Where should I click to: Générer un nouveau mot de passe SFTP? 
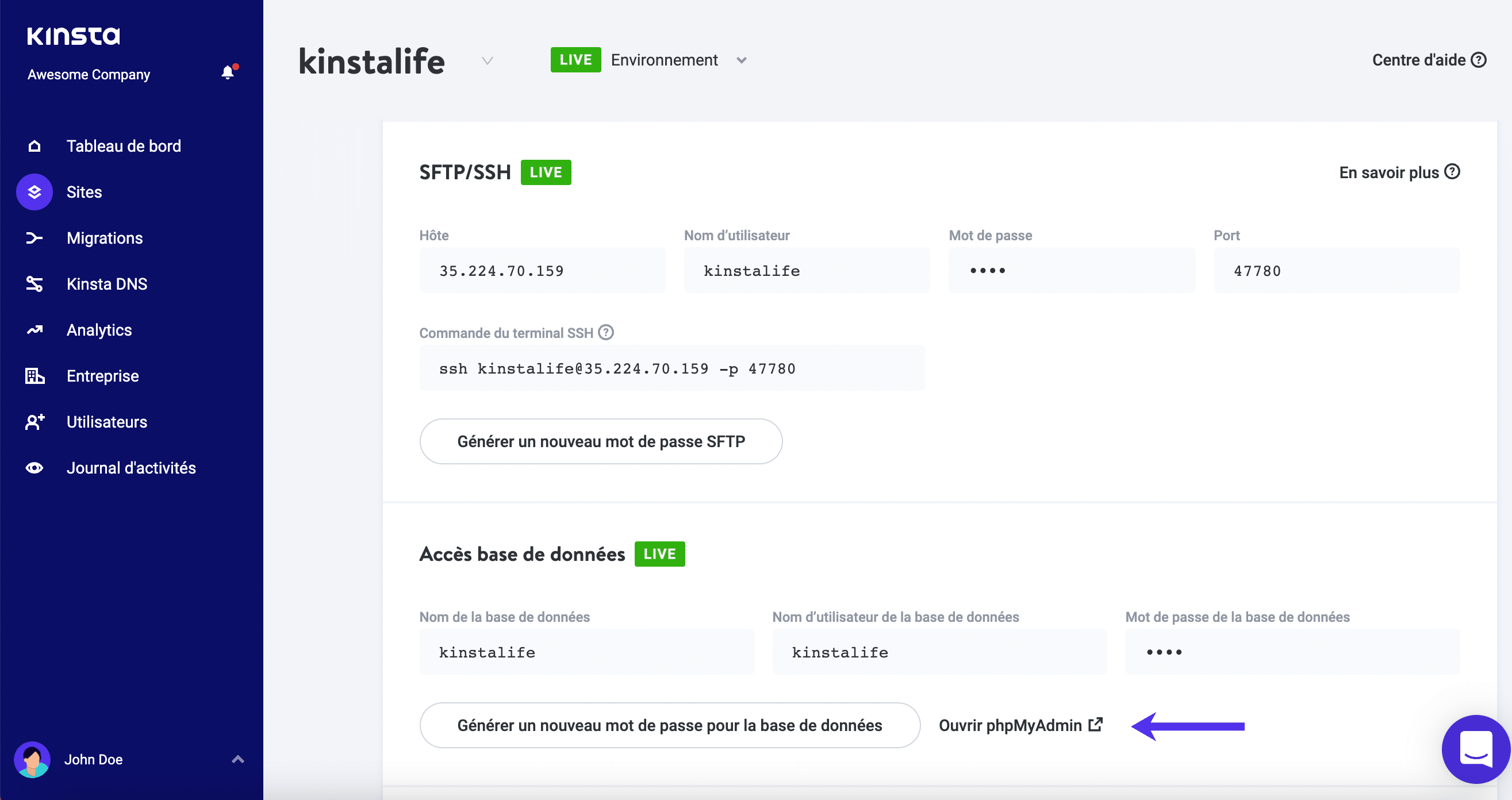(600, 441)
